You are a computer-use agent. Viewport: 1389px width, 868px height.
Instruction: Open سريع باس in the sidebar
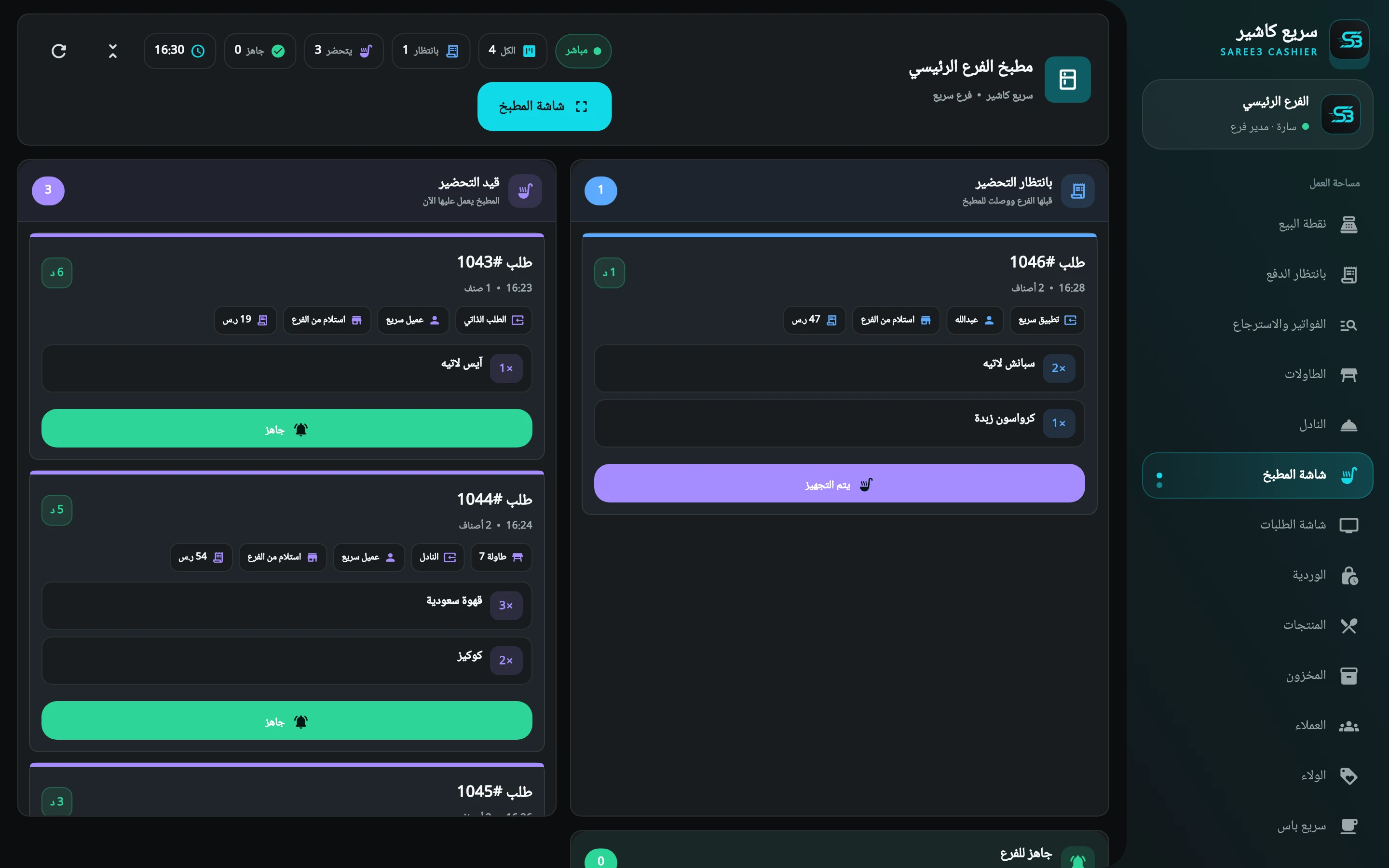click(1257, 826)
